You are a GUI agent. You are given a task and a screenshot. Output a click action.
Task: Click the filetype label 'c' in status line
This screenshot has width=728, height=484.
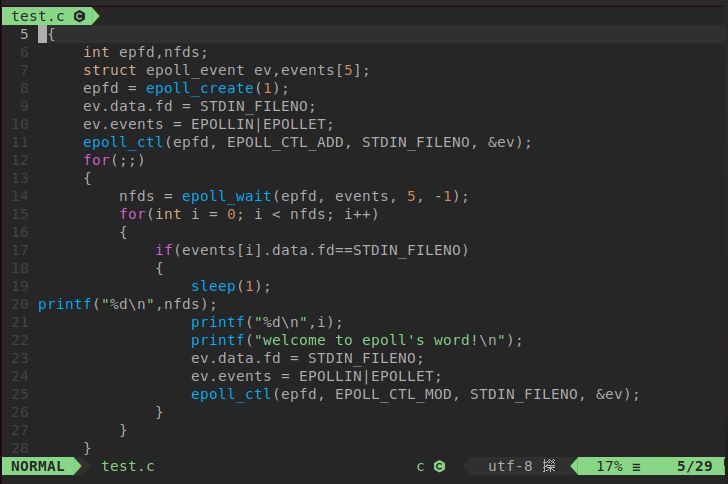(x=420, y=466)
